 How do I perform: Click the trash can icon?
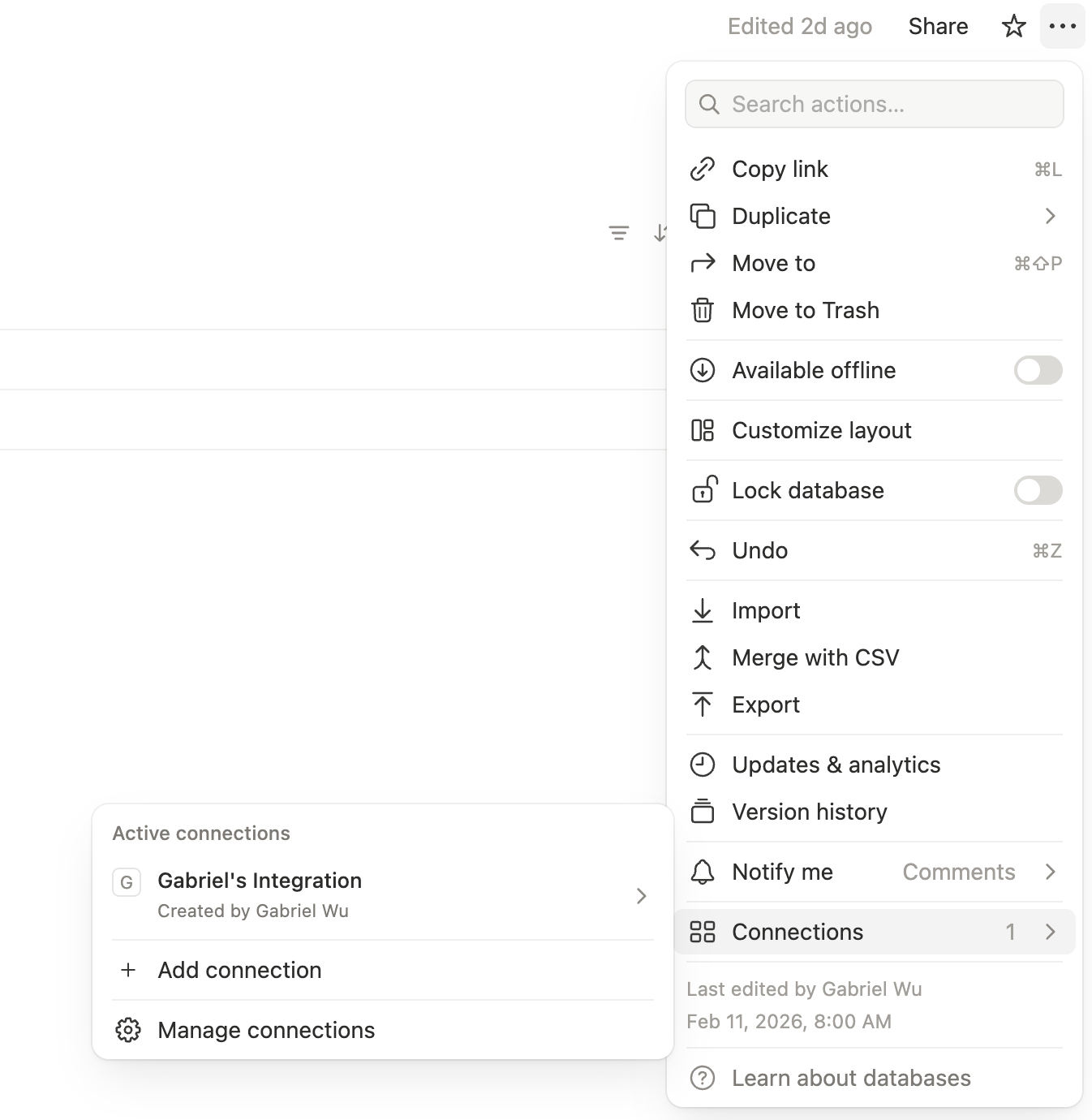click(703, 310)
